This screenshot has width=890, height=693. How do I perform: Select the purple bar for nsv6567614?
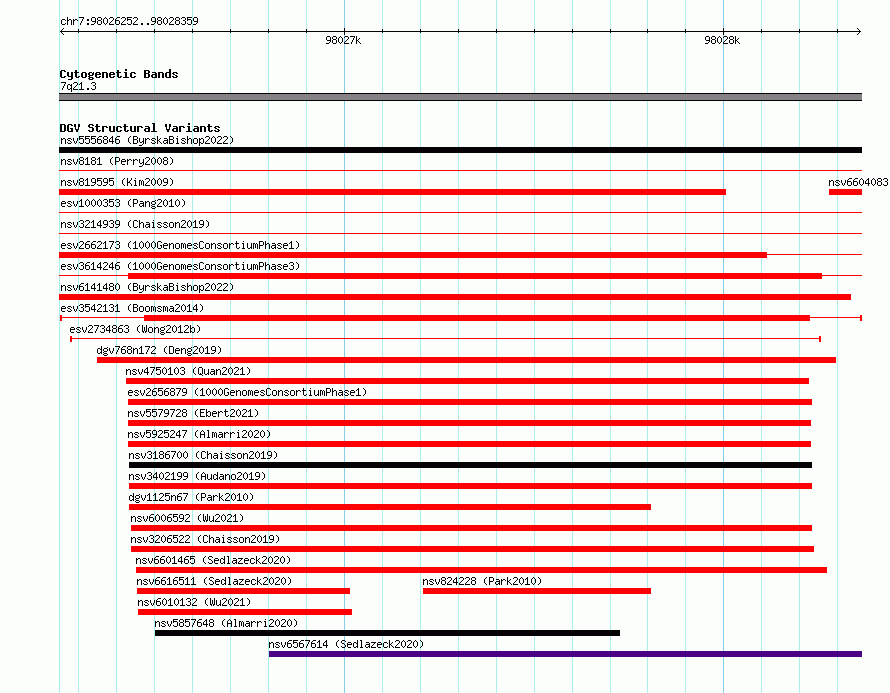click(x=565, y=654)
